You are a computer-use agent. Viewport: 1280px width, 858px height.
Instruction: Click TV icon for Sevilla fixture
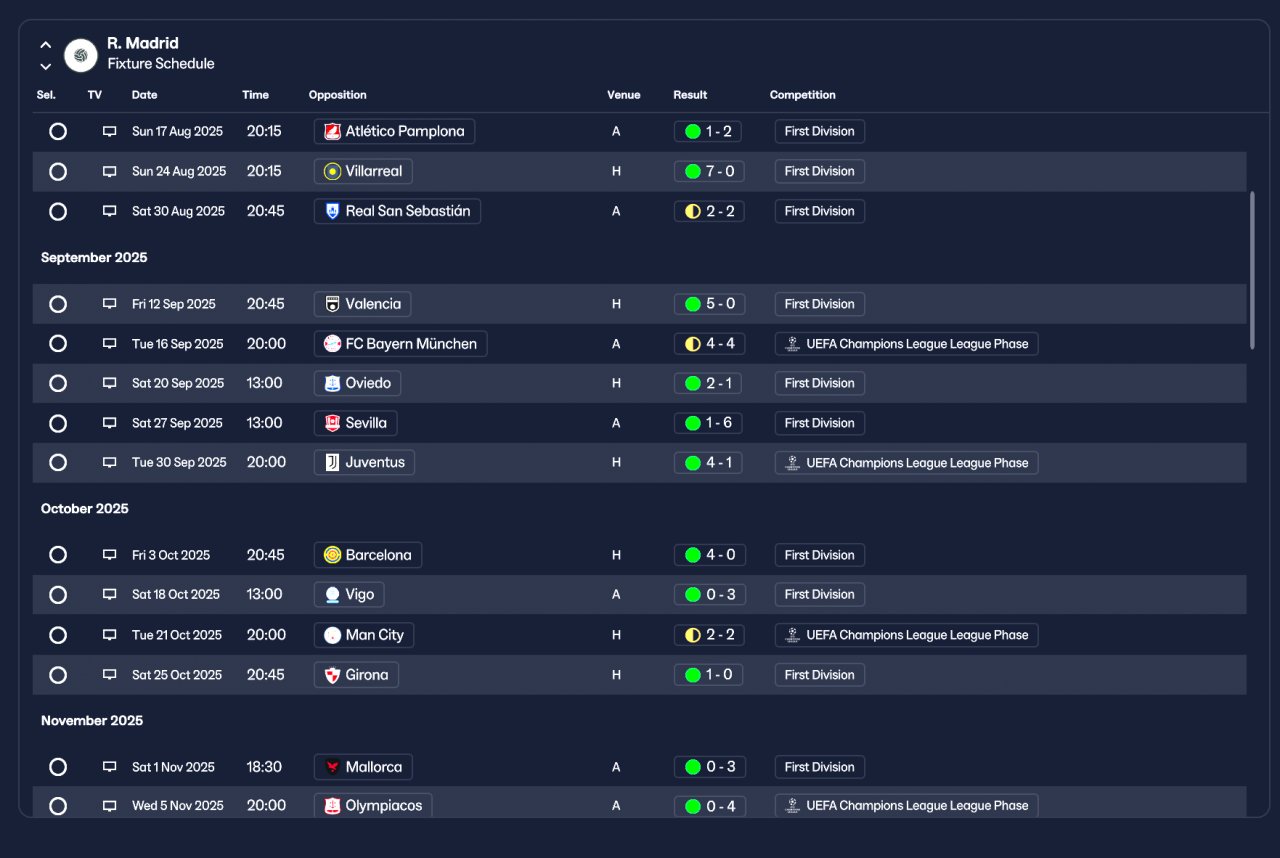pos(110,423)
